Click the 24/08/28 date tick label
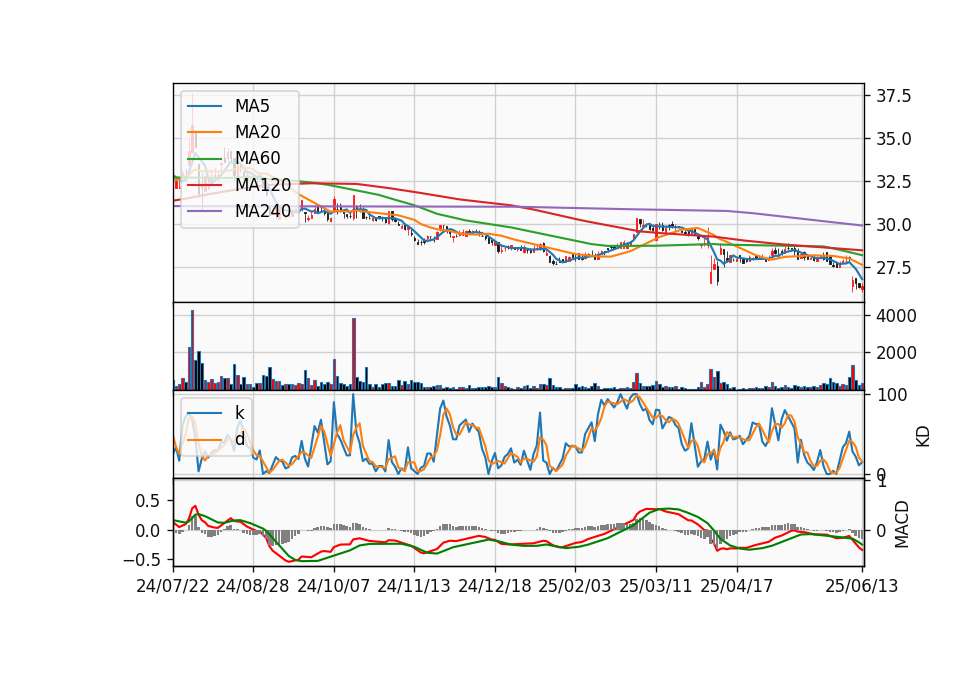This screenshot has width=960, height=690. coord(253,586)
